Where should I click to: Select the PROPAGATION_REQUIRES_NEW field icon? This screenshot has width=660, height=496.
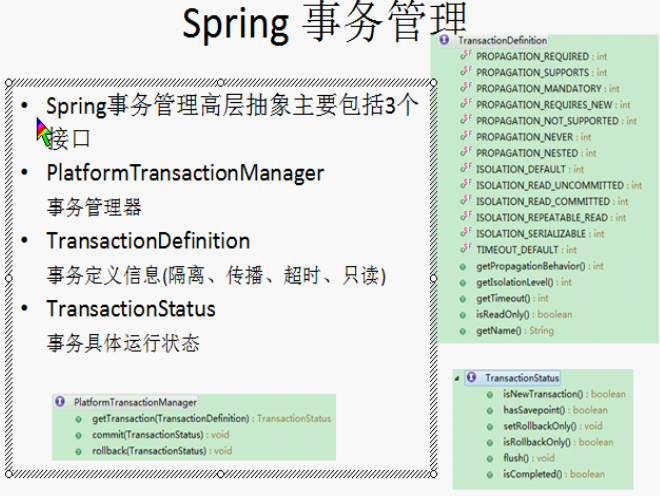[466, 104]
